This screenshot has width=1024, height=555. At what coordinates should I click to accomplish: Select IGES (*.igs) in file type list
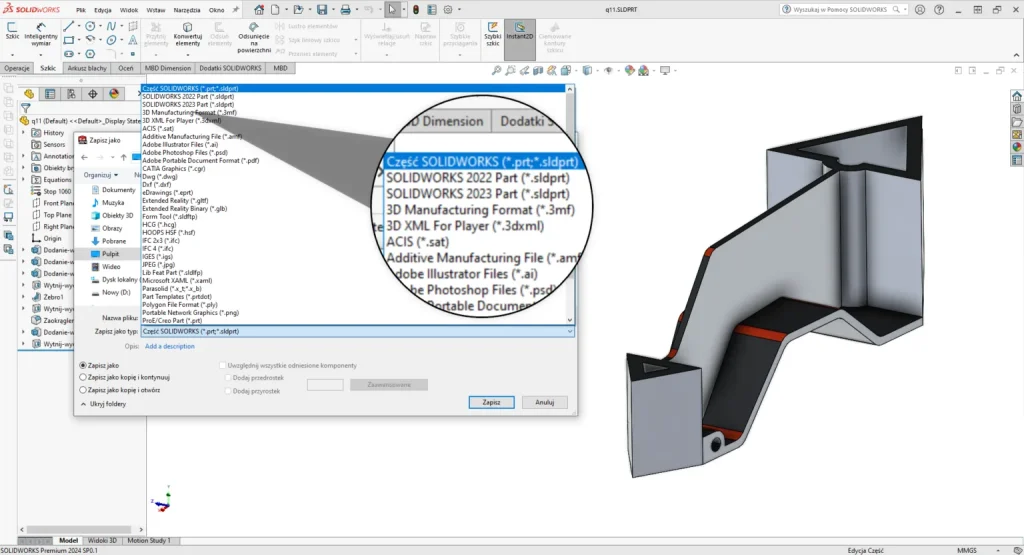tap(157, 257)
